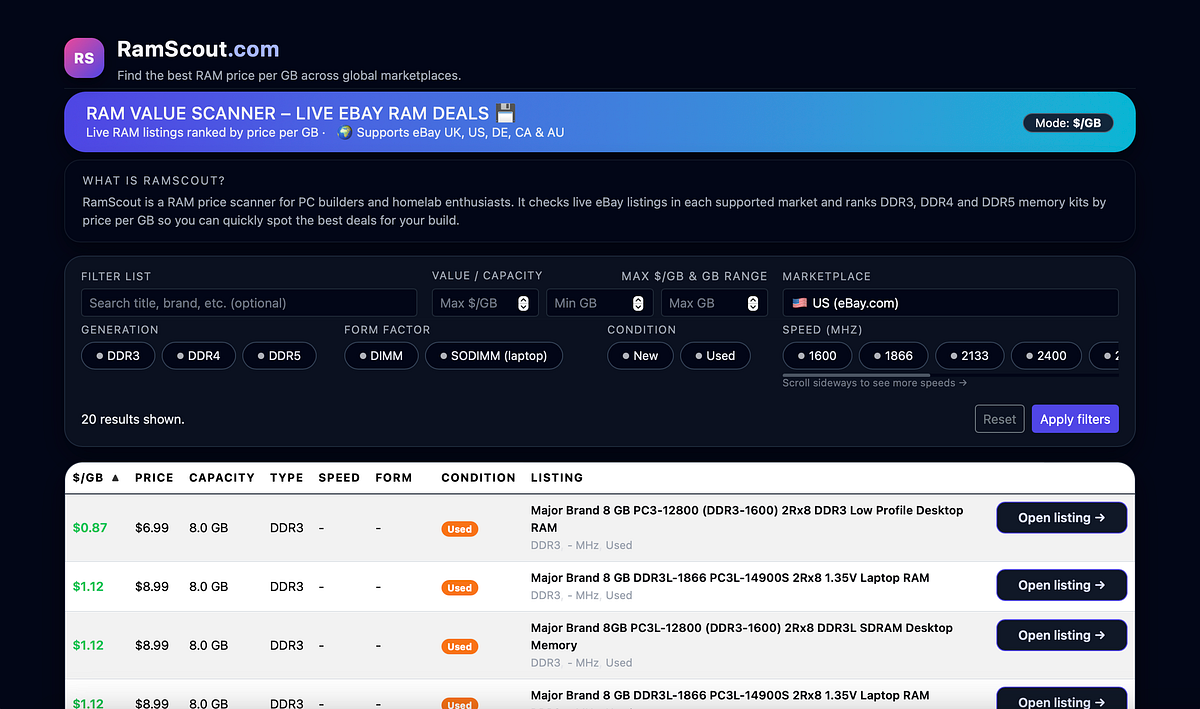This screenshot has height=709, width=1200.
Task: Toggle the DDR5 generation filter
Action: (279, 355)
